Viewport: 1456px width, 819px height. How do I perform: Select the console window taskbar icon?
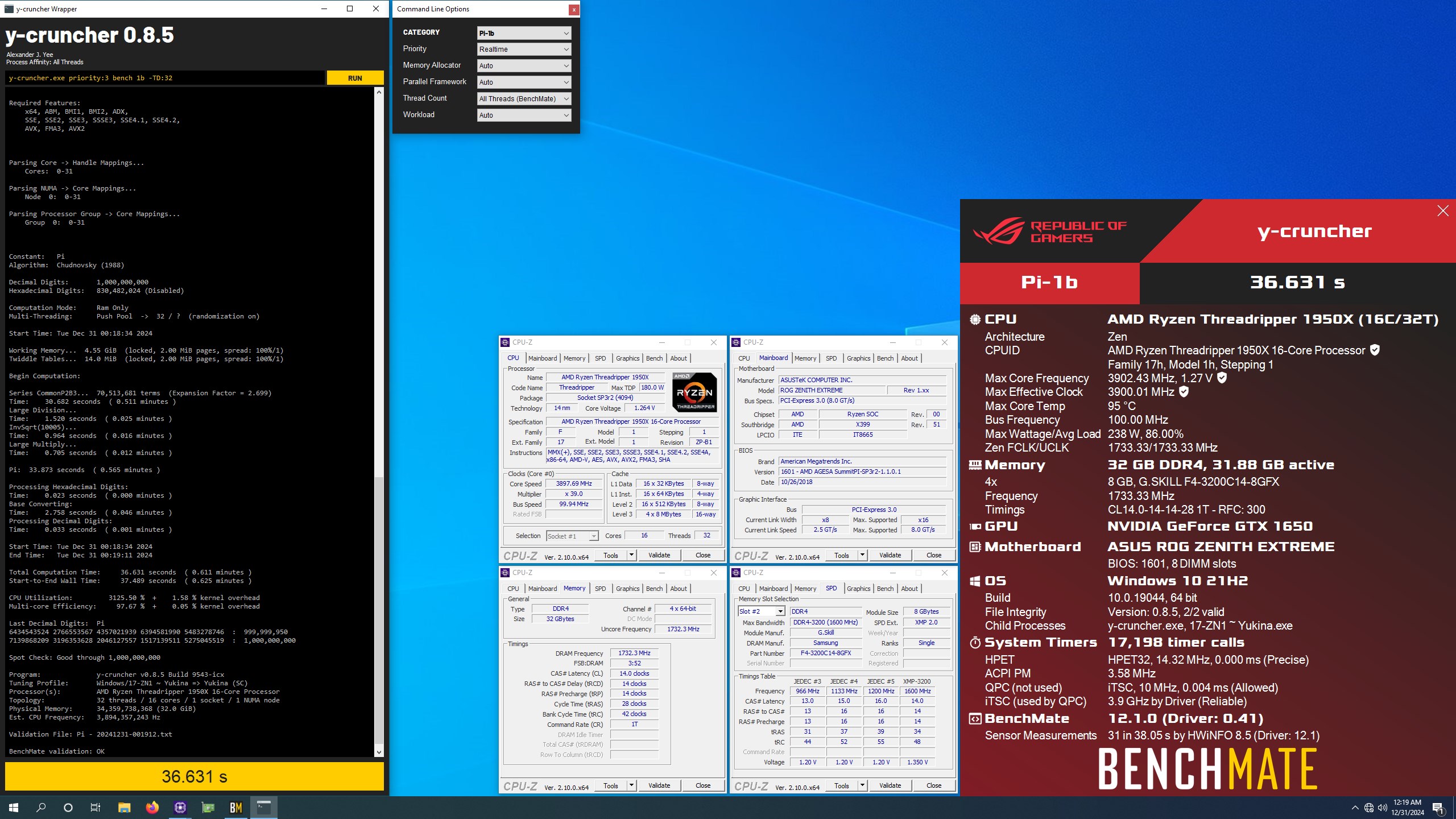pyautogui.click(x=264, y=808)
